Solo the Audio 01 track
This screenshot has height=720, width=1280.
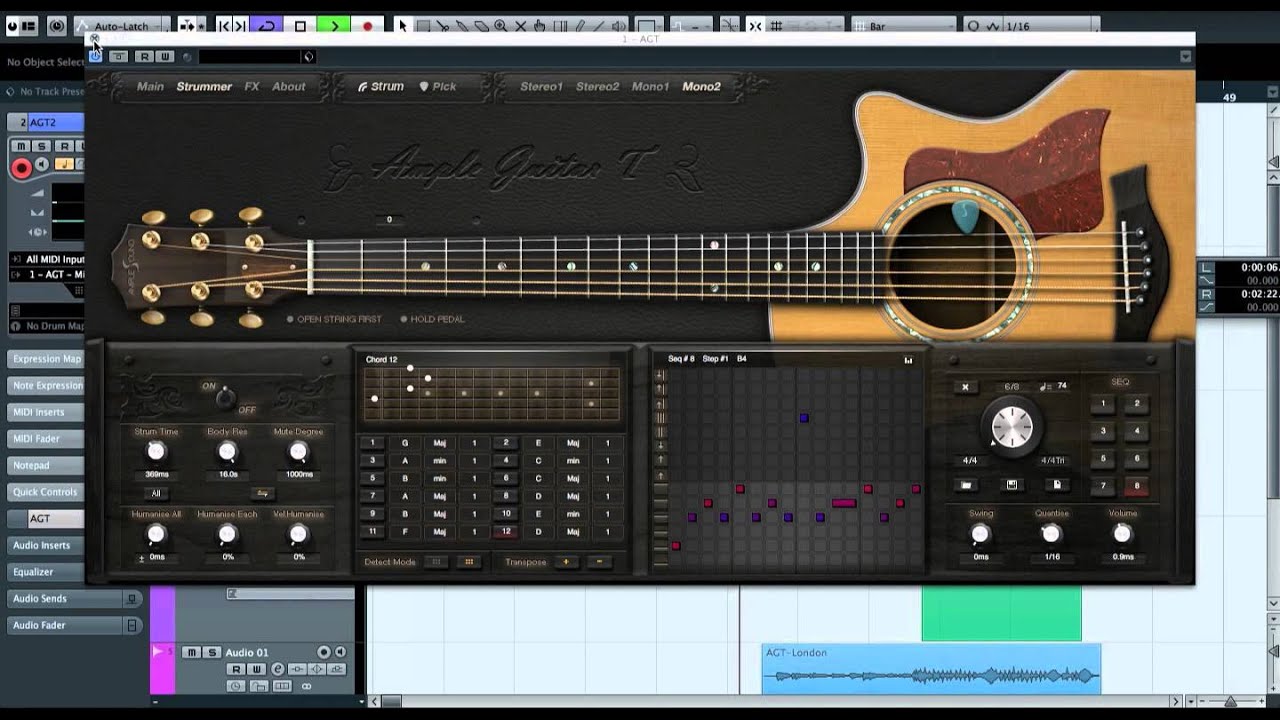(211, 652)
